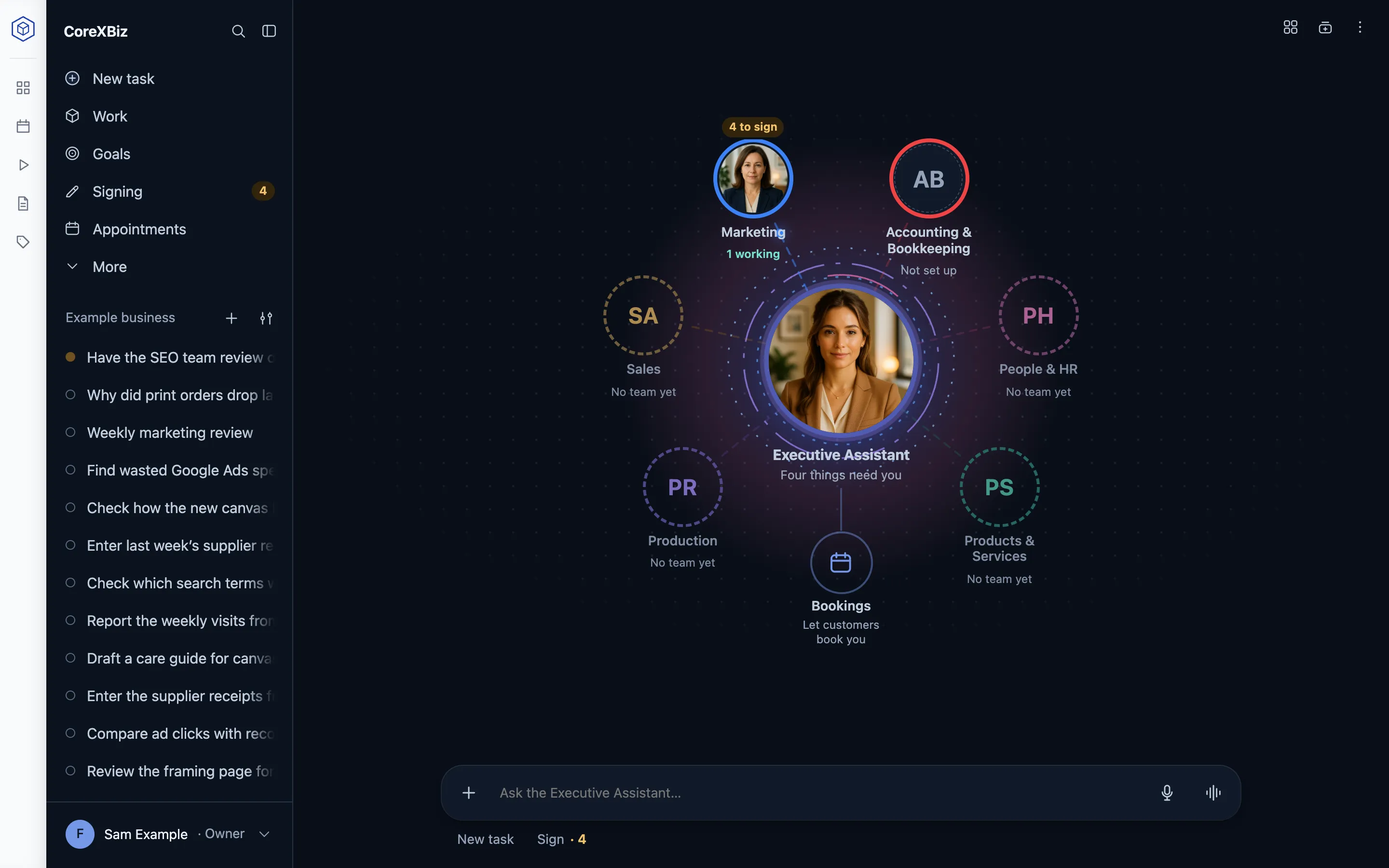
Task: Select the PR Production node
Action: point(682,487)
